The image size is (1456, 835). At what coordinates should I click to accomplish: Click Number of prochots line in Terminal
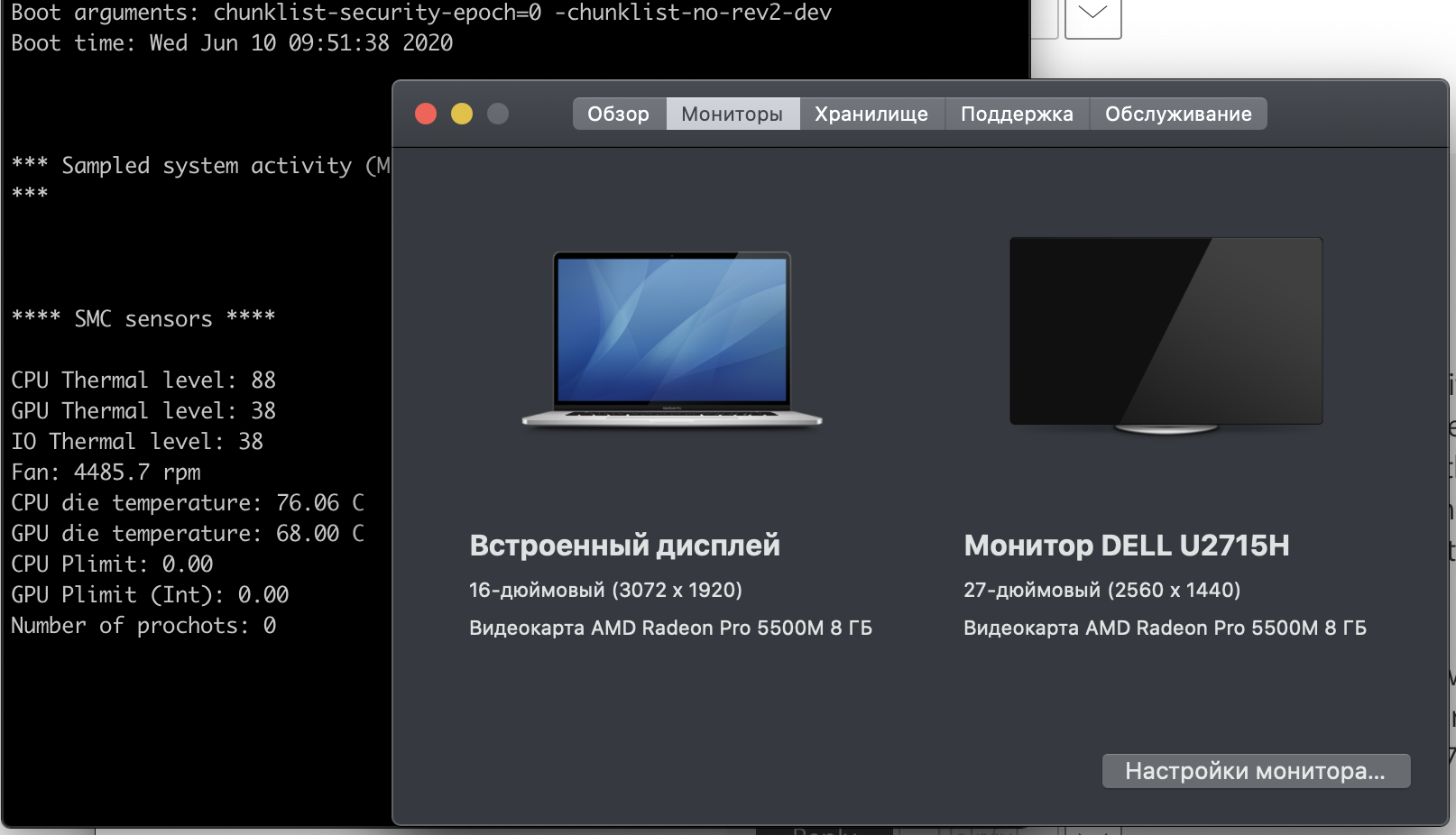click(143, 625)
